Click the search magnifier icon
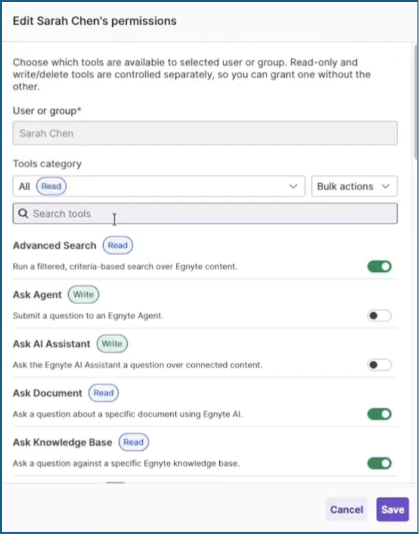 pyautogui.click(x=23, y=214)
